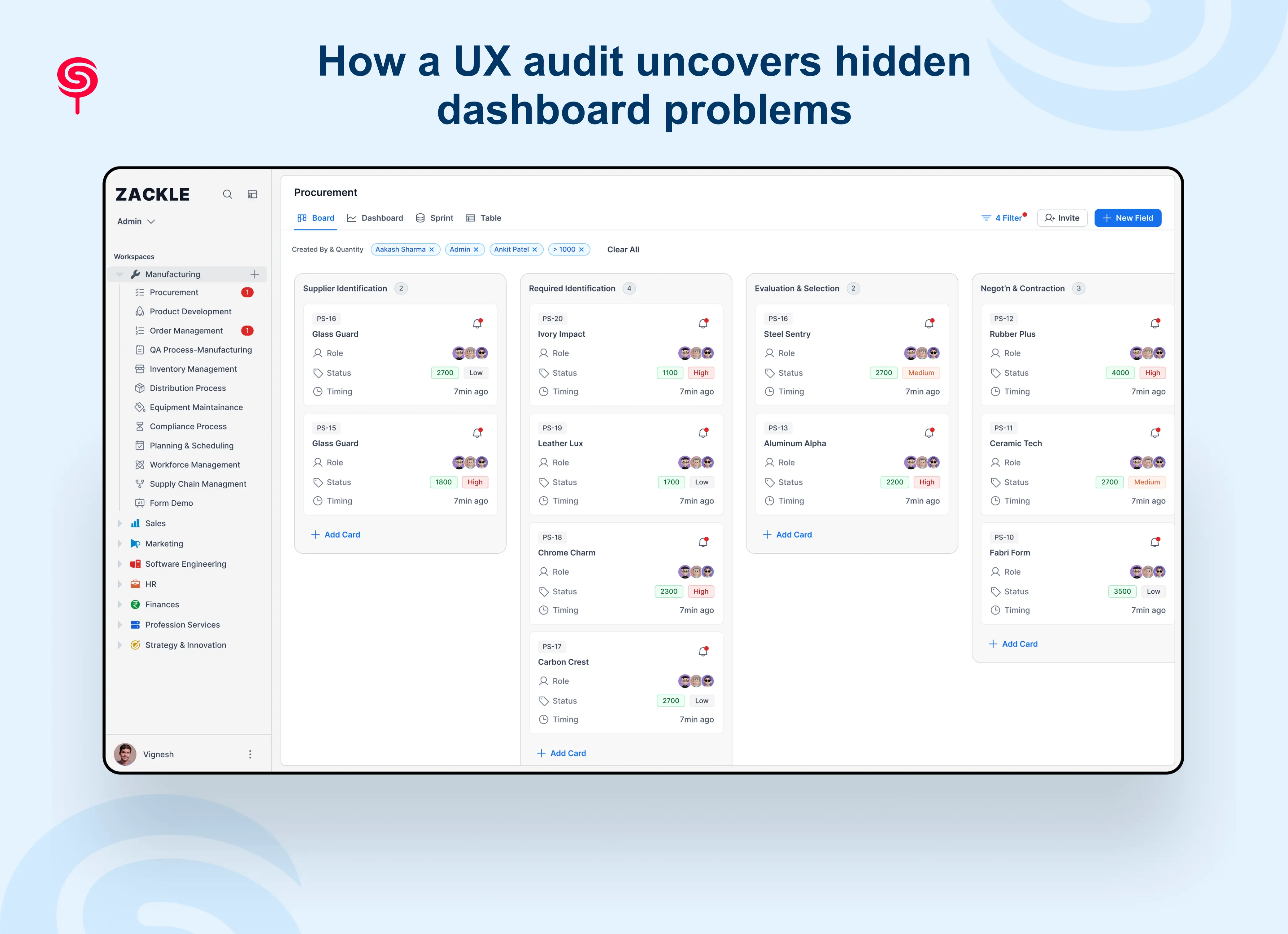Switch to the Table tab
Viewport: 1288px width, 934px height.
[x=483, y=218]
